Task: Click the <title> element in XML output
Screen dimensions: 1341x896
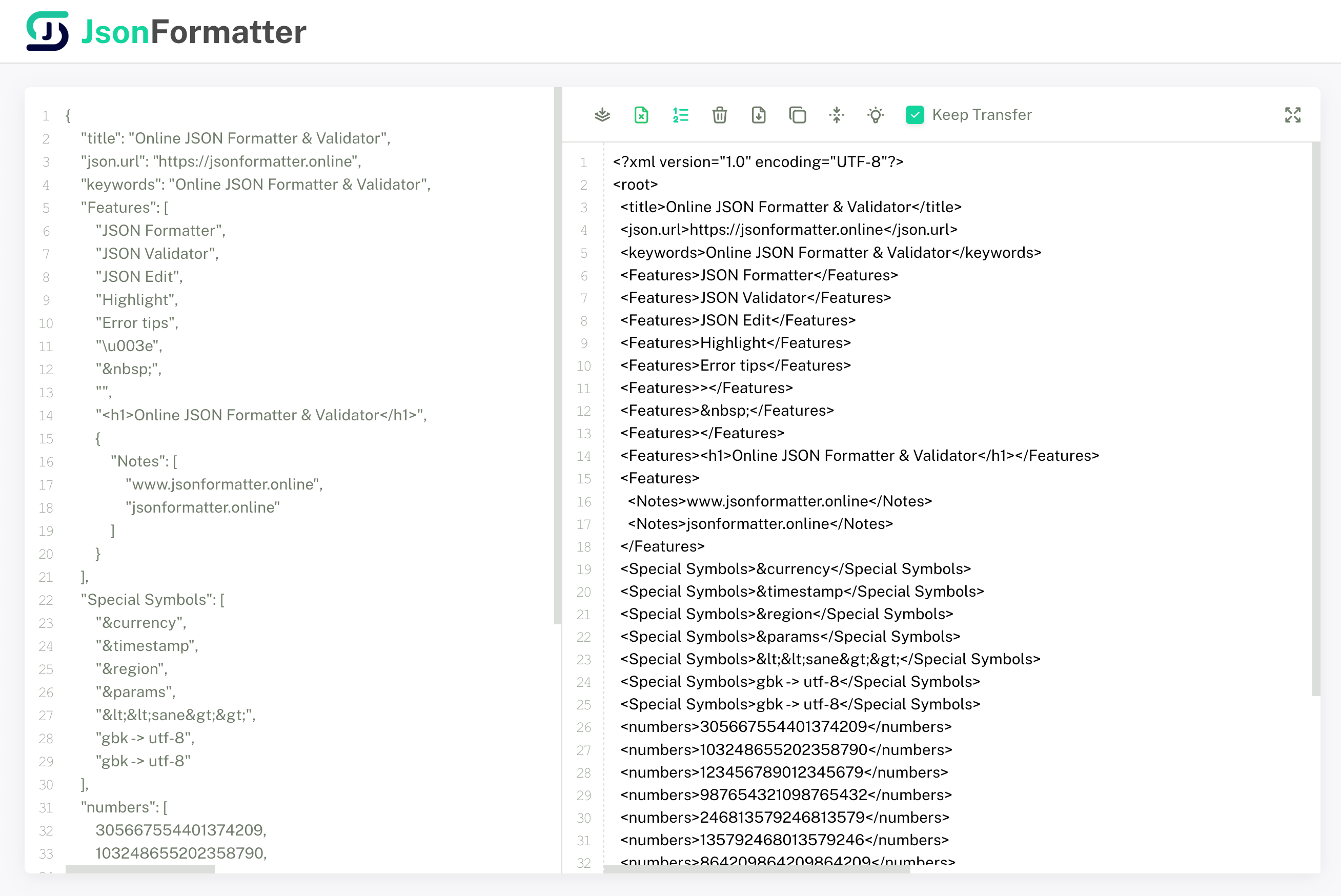Action: pyautogui.click(x=791, y=207)
